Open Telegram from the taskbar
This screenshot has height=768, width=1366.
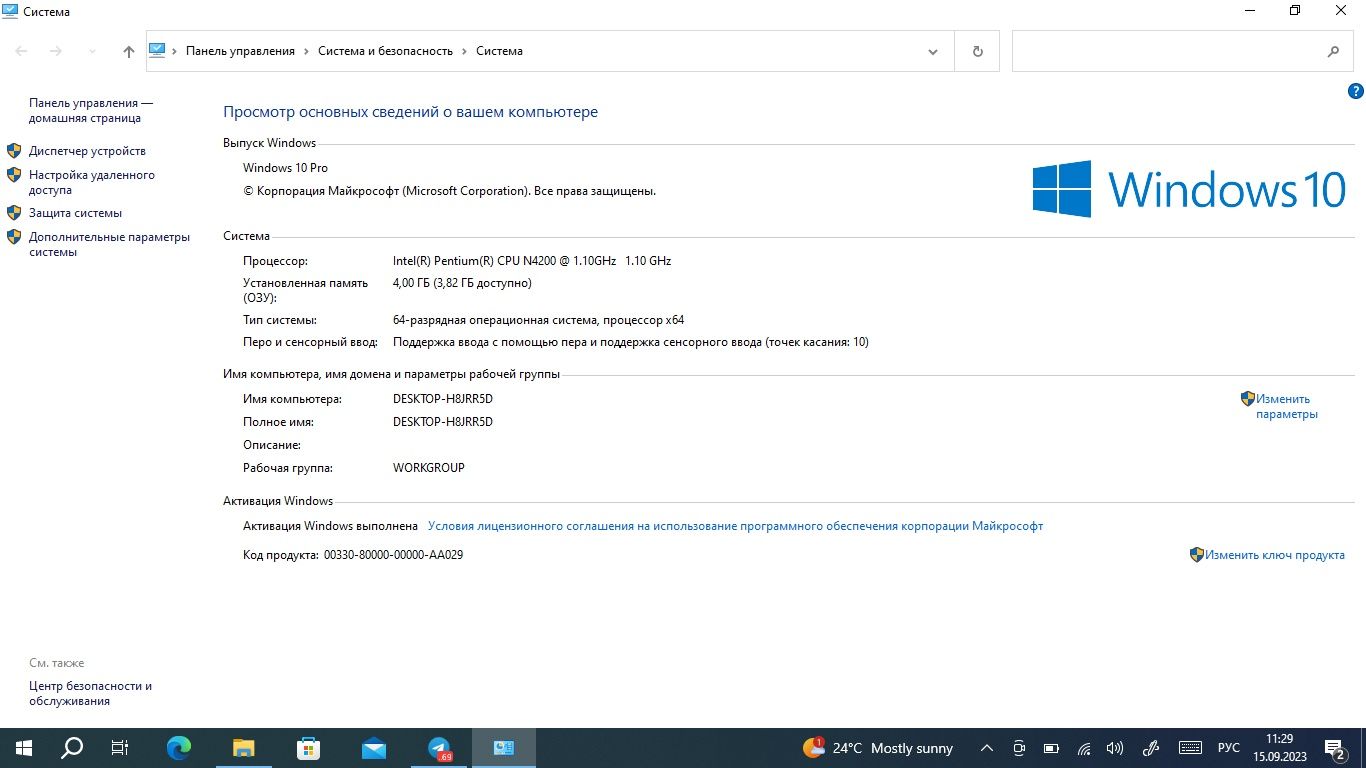pyautogui.click(x=439, y=748)
